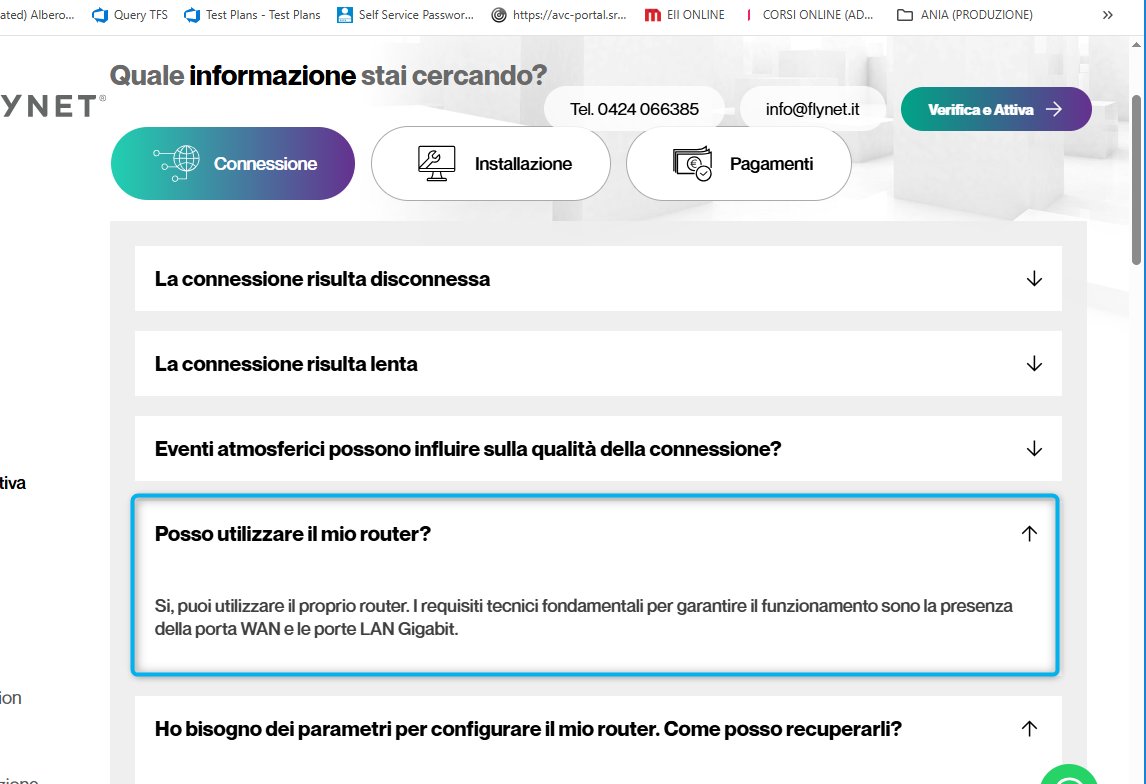1146x784 pixels.
Task: Click the CORSI ONLINE red favicon
Action: (748, 15)
